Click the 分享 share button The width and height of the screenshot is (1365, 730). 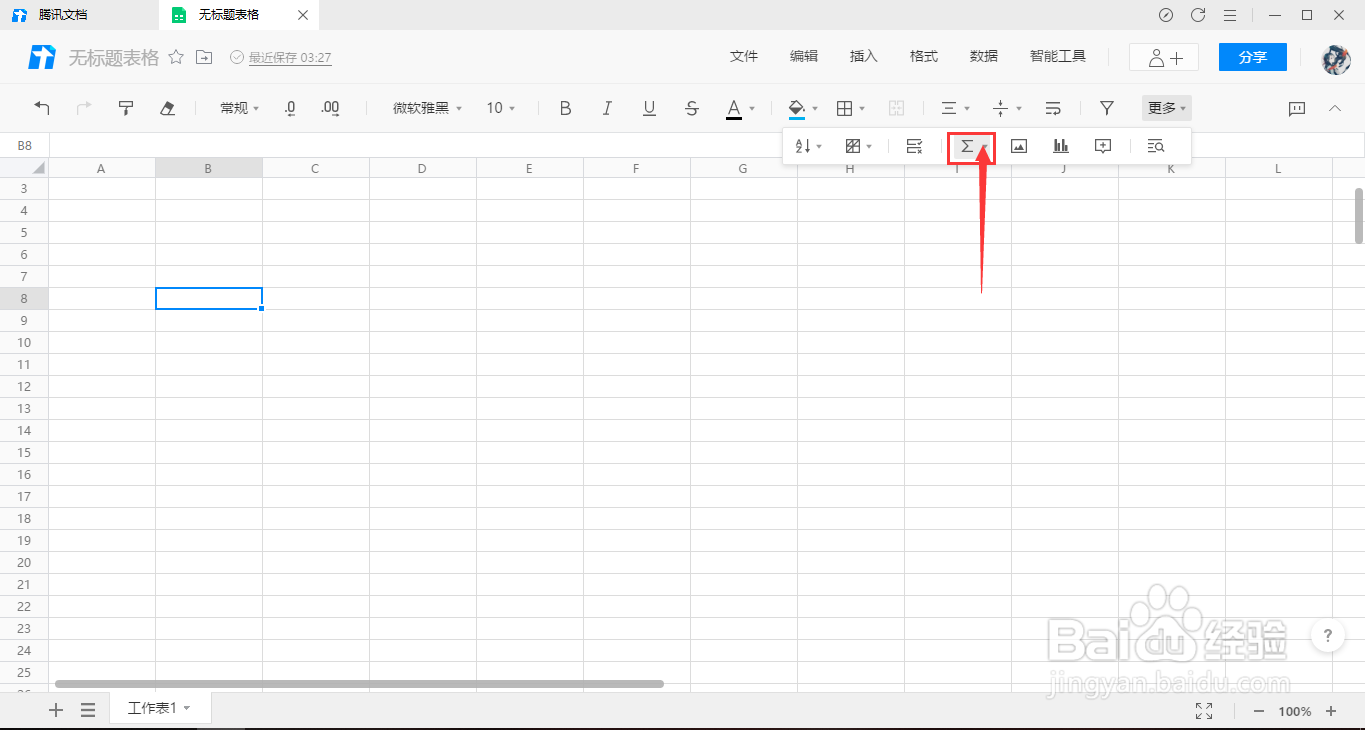click(1253, 57)
